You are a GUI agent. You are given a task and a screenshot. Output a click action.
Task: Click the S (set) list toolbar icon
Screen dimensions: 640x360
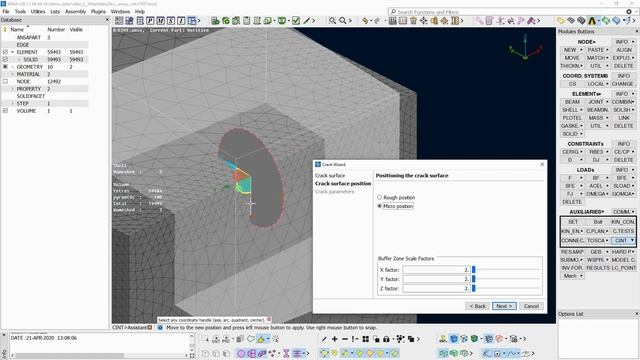[x=171, y=20]
